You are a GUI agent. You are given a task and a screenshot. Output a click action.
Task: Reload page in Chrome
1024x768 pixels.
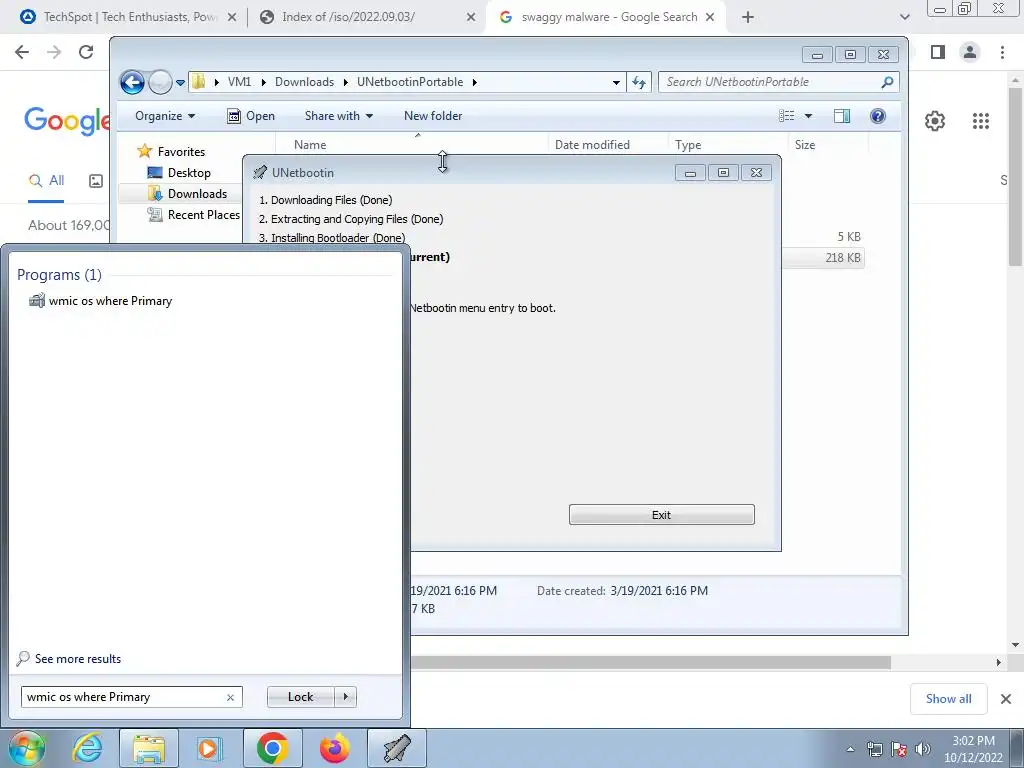pos(86,52)
